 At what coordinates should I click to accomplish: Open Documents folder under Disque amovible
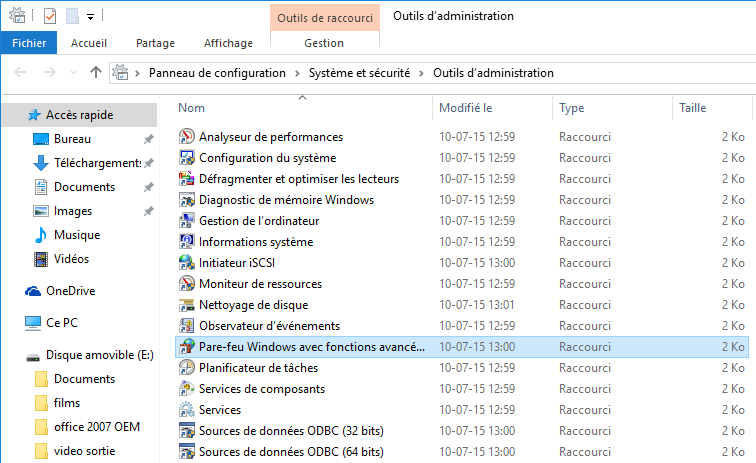[x=84, y=379]
